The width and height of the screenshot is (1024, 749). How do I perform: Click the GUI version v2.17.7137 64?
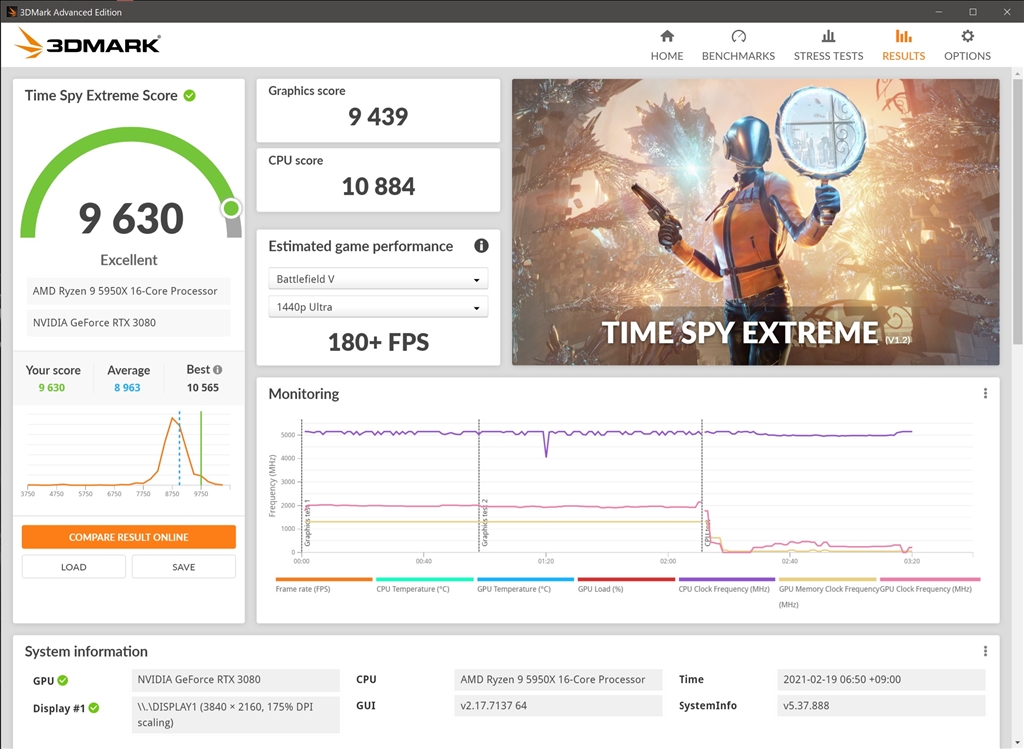pyautogui.click(x=558, y=706)
